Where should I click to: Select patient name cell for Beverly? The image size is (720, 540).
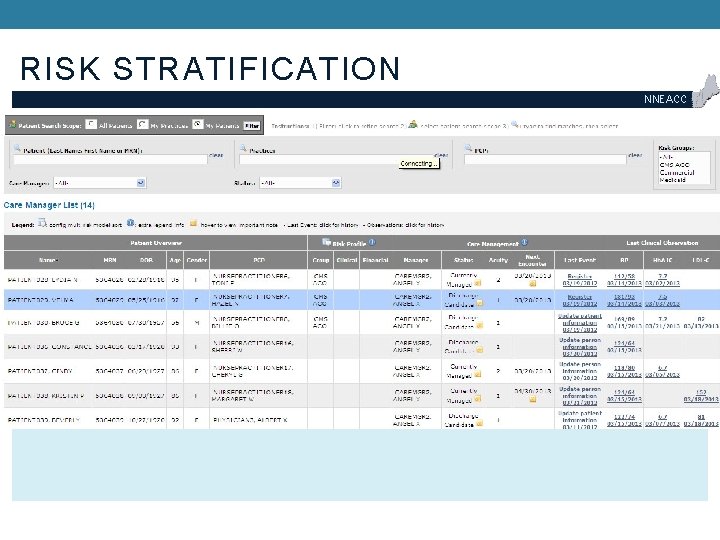point(44,420)
